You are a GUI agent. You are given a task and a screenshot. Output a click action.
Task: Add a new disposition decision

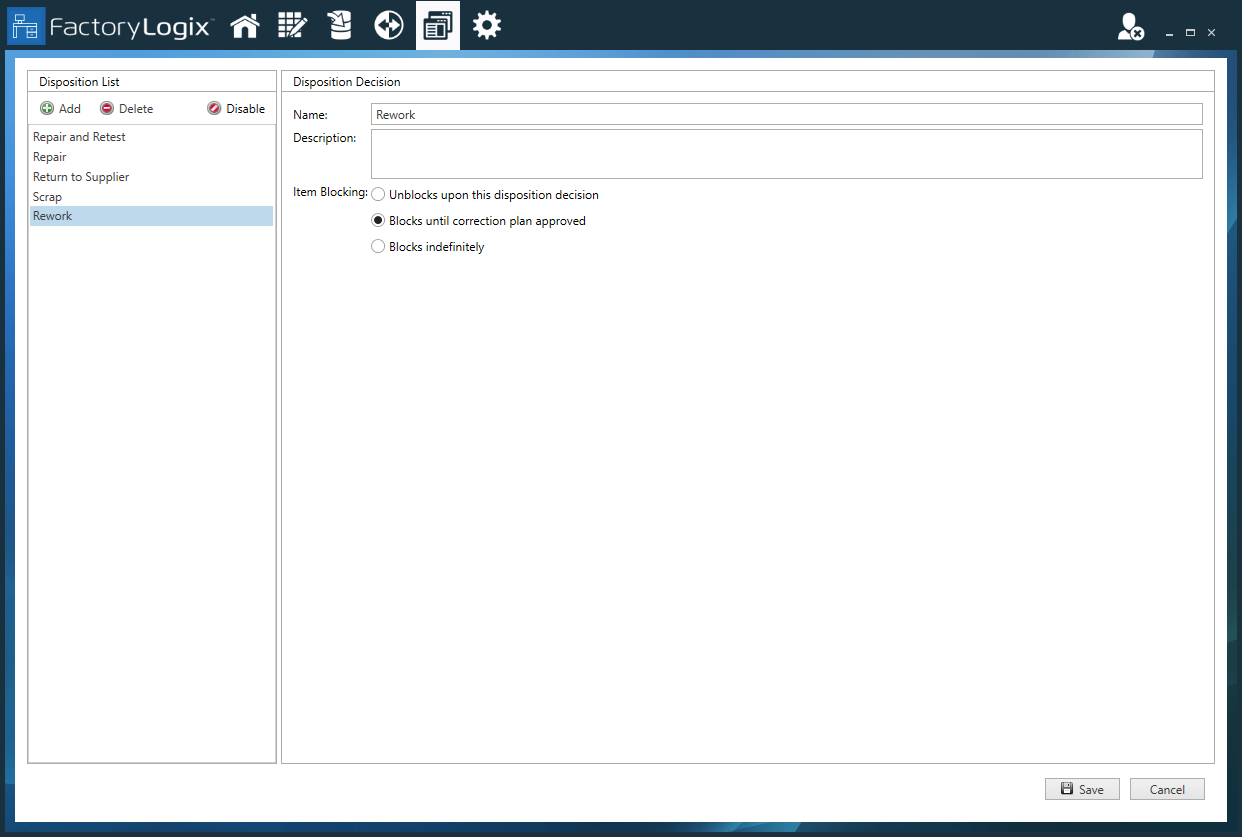pyautogui.click(x=59, y=108)
